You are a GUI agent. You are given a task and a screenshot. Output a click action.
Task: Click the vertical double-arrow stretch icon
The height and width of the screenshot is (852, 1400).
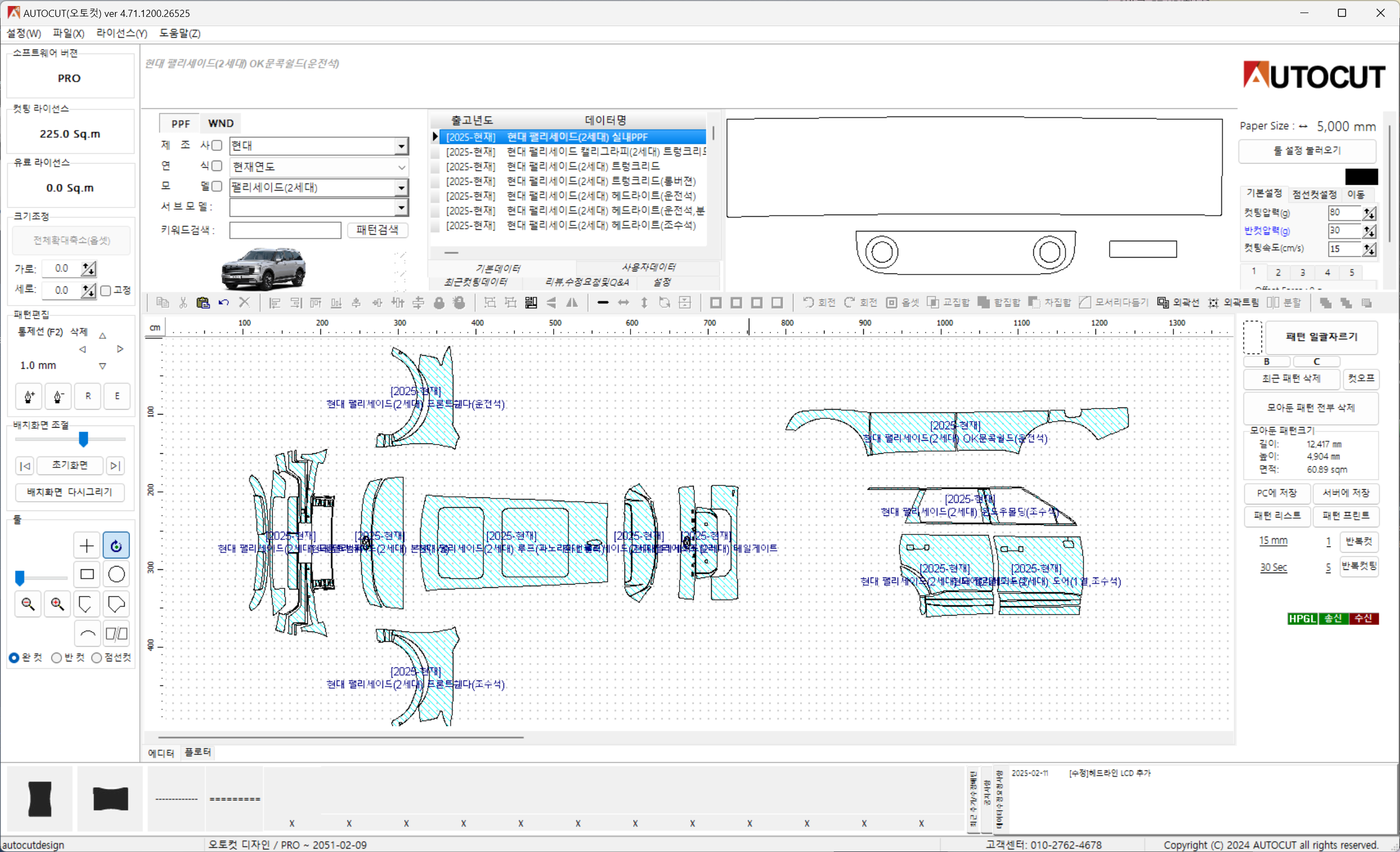point(644,303)
